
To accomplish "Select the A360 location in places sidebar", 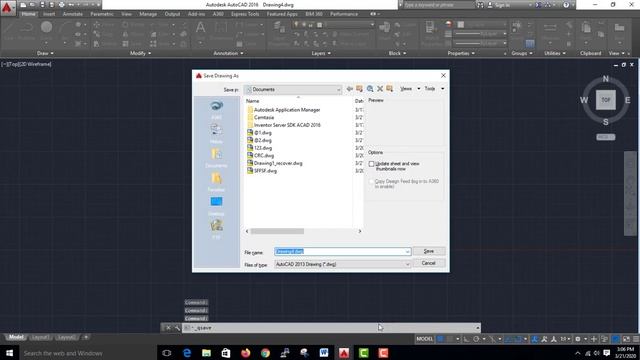I will click(216, 109).
